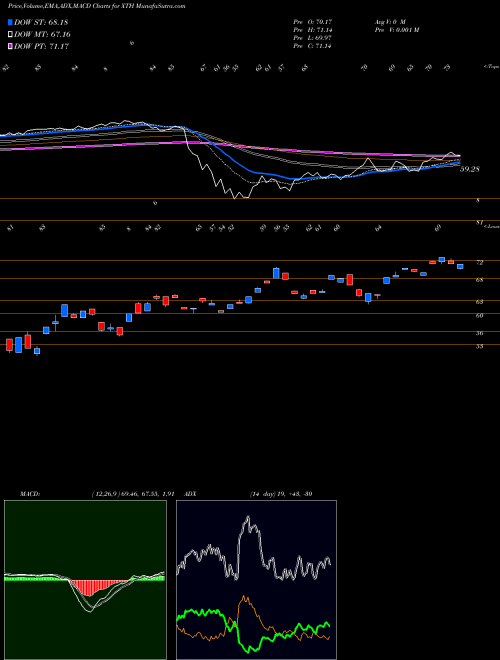This screenshot has width=500, height=660.
Task: Click the 60 price axis label
Action: pos(479,315)
